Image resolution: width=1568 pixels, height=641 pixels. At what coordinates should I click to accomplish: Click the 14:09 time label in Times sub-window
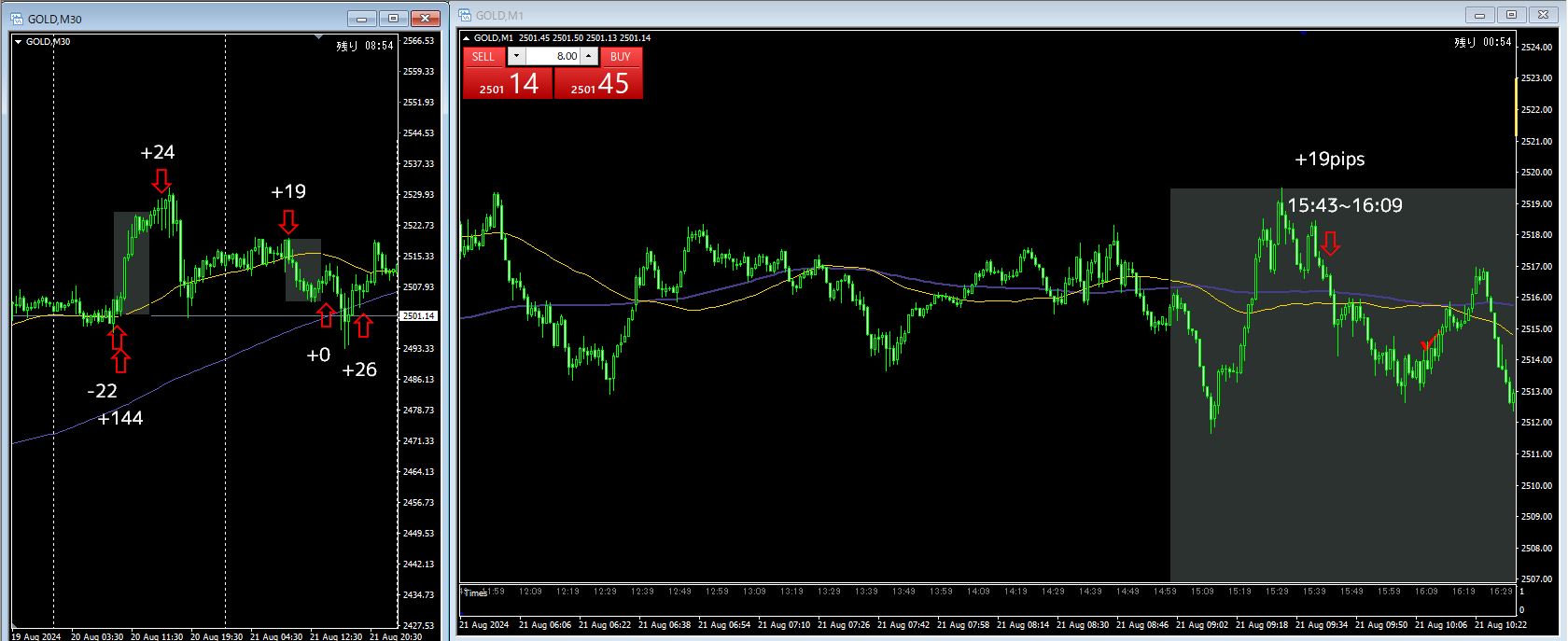pos(979,592)
